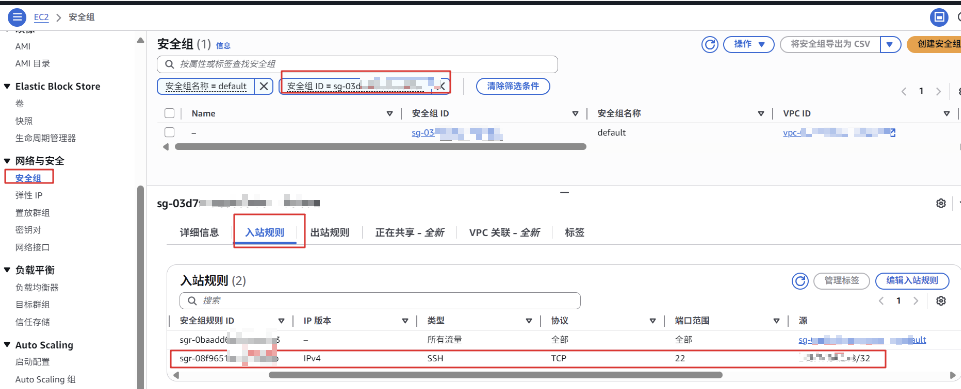961x389 pixels.
Task: Click 编辑入站规则 button
Action: click(912, 281)
